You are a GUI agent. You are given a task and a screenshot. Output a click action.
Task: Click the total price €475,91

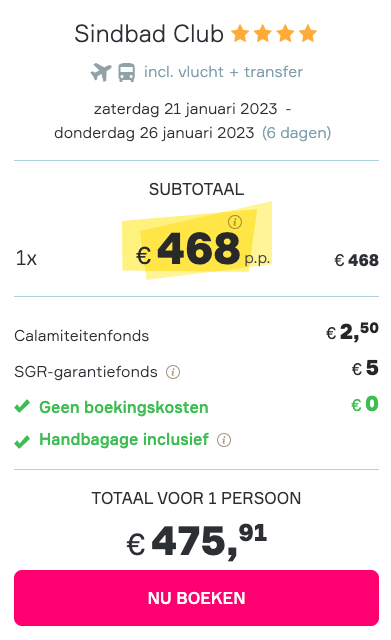coord(196,541)
